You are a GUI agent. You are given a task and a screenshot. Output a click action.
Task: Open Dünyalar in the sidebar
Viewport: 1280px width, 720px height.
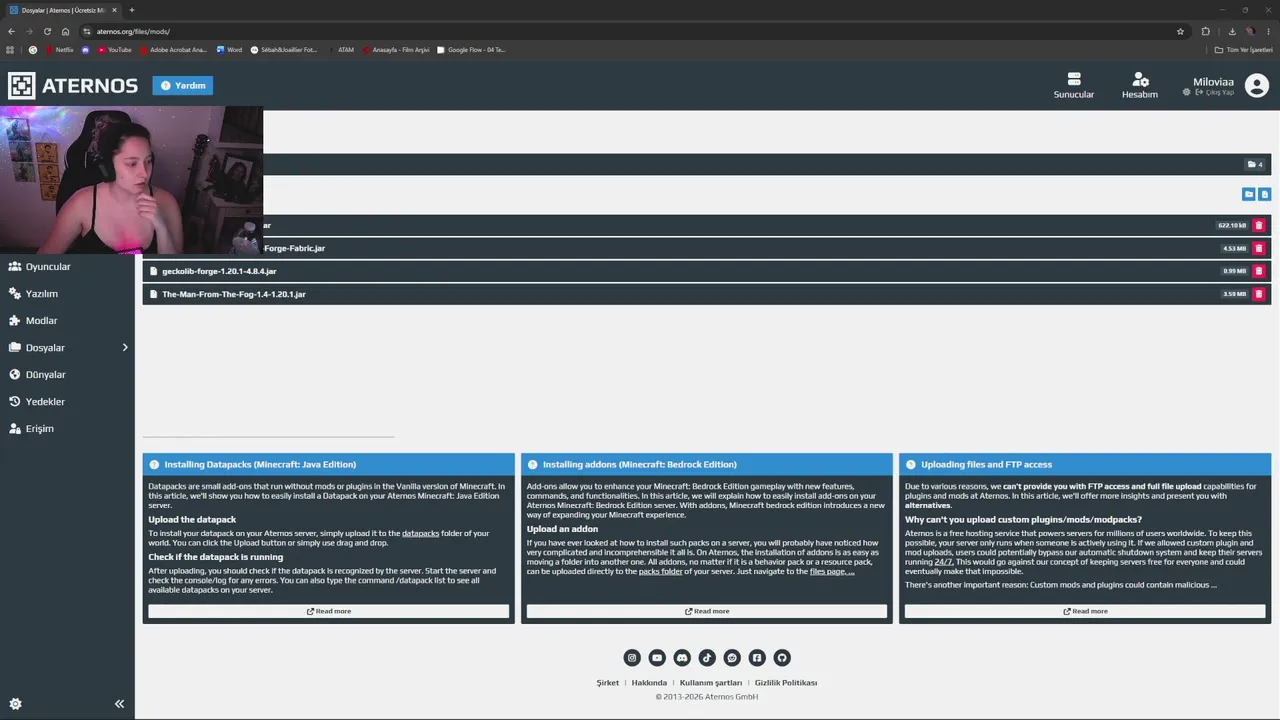67,375
